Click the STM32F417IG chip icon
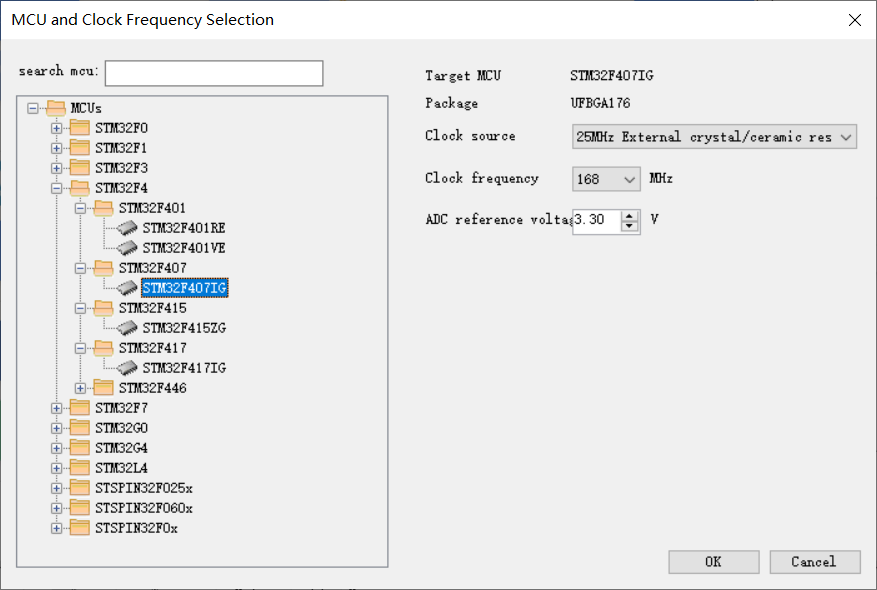This screenshot has width=877, height=590. click(x=128, y=367)
